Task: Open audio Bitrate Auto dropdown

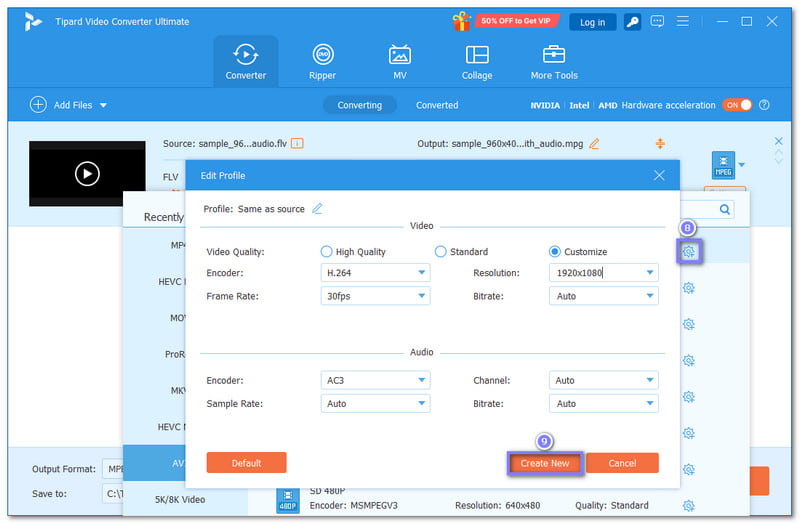Action: tap(604, 404)
